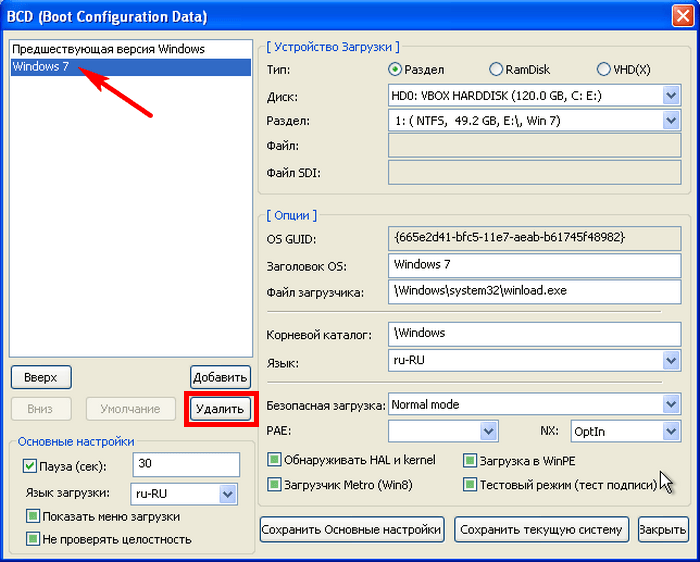Toggle Тестовый режим (тест подписи) checkbox

470,484
